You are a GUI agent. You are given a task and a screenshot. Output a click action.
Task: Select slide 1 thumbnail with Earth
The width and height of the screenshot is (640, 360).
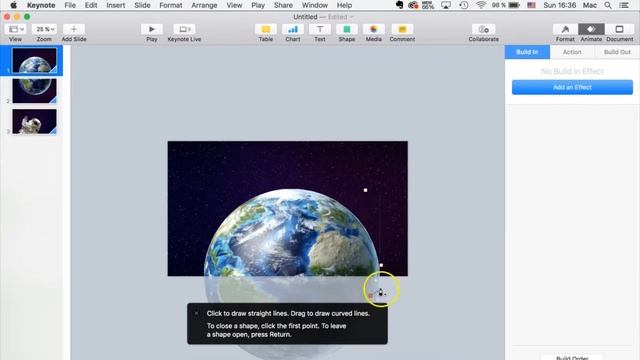(x=34, y=60)
